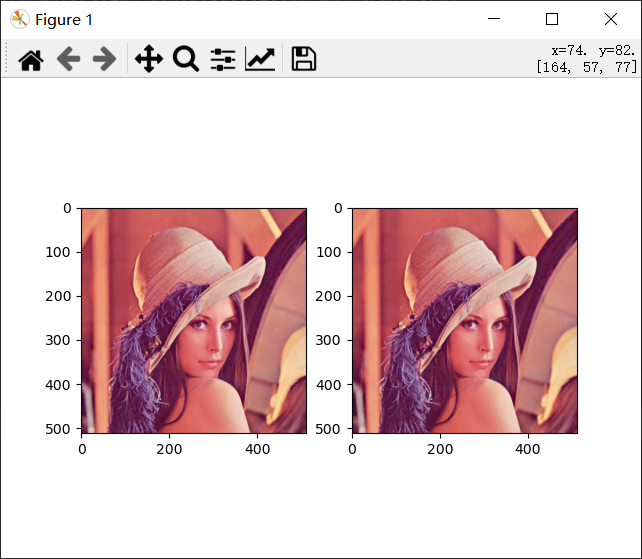
Task: Maximize the Figure 1 window
Action: coord(552,19)
